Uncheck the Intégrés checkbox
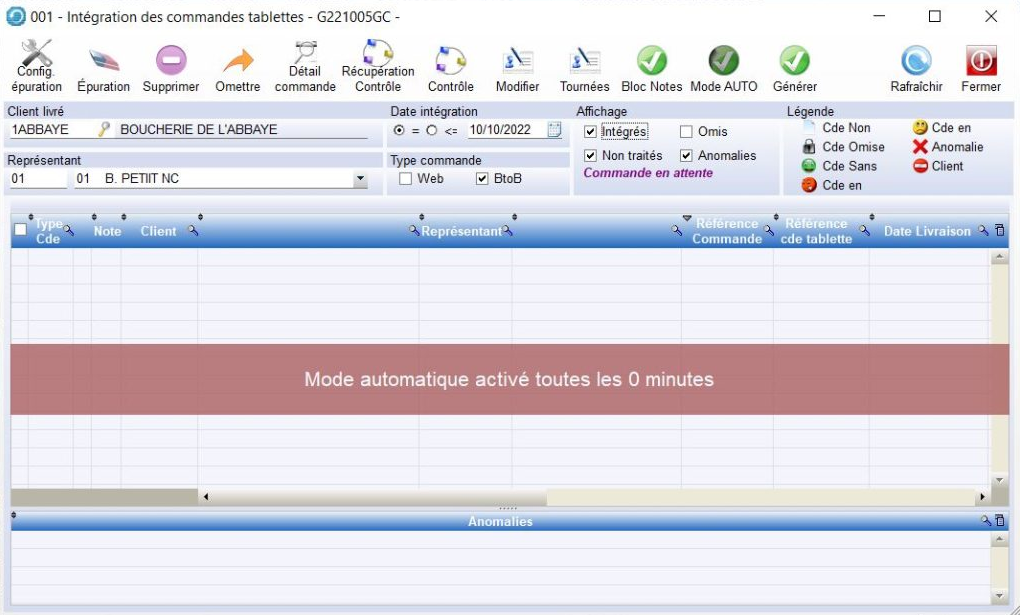The width and height of the screenshot is (1020, 615). (591, 132)
